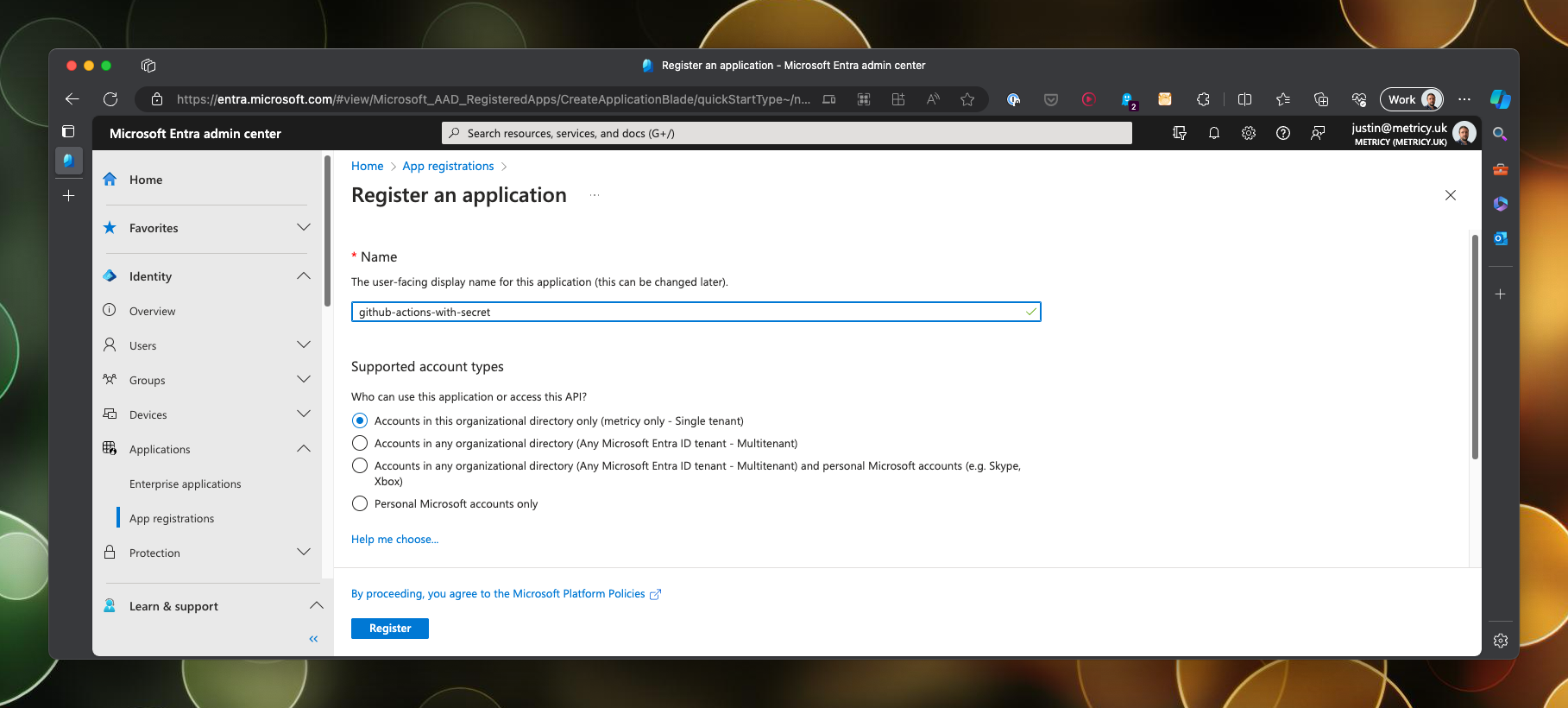This screenshot has height=708, width=1568.
Task: Expand the Protection menu chevron
Action: 304,553
